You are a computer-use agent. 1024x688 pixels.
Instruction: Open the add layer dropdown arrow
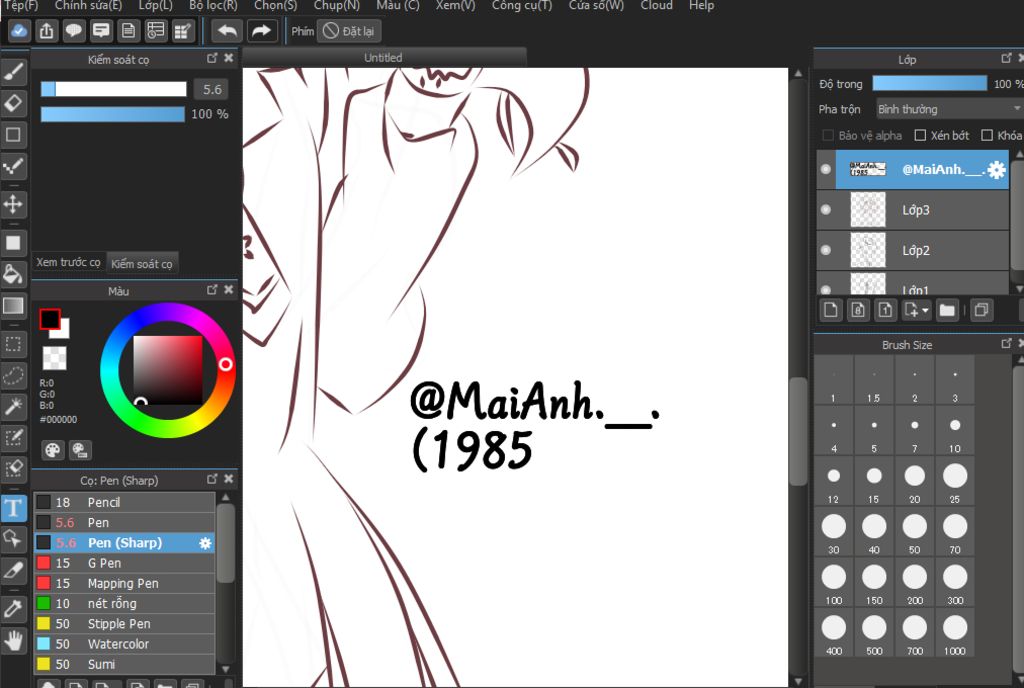tap(925, 311)
